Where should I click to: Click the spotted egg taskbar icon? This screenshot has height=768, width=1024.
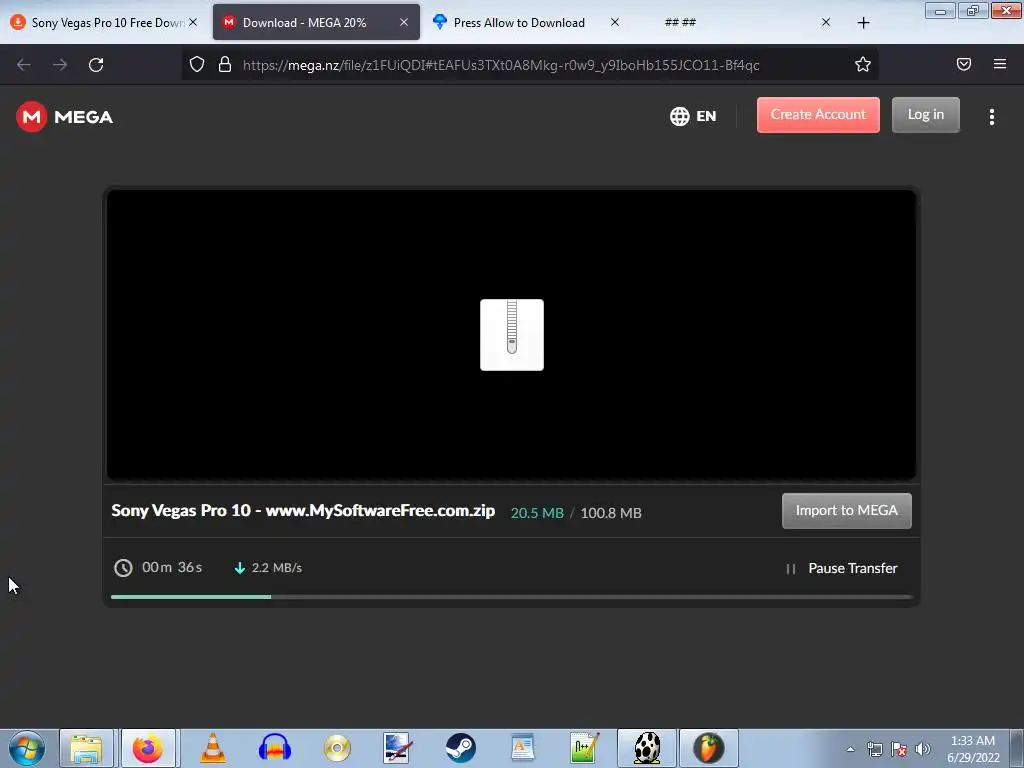[647, 748]
